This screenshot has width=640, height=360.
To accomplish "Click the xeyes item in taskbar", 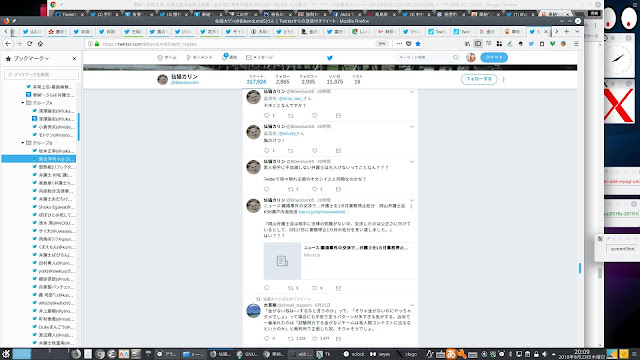I will pyautogui.click(x=380, y=354).
